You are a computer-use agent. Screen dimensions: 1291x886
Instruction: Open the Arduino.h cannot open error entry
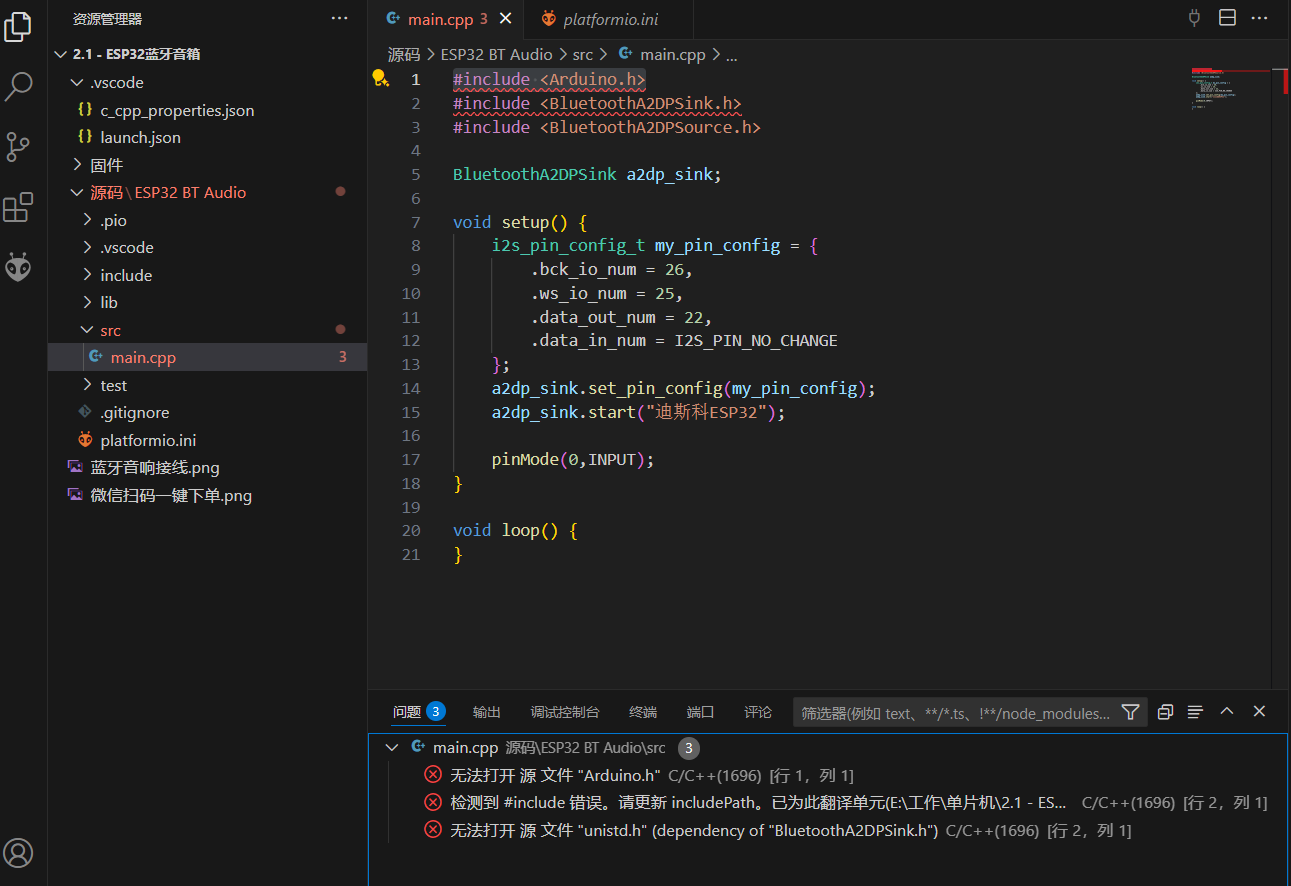pos(555,775)
